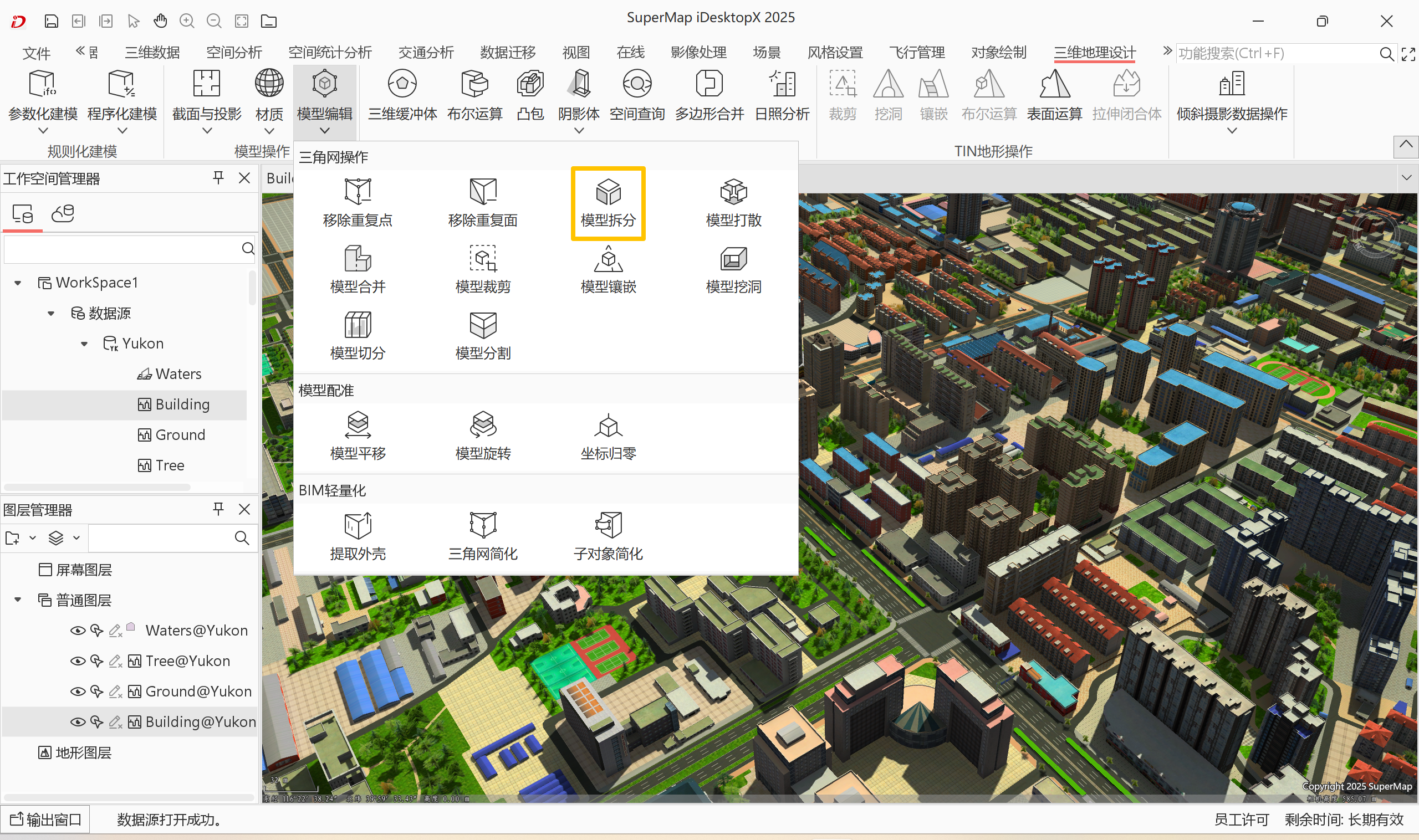Image resolution: width=1419 pixels, height=840 pixels.
Task: Select the 提取外壳 tool
Action: [358, 536]
